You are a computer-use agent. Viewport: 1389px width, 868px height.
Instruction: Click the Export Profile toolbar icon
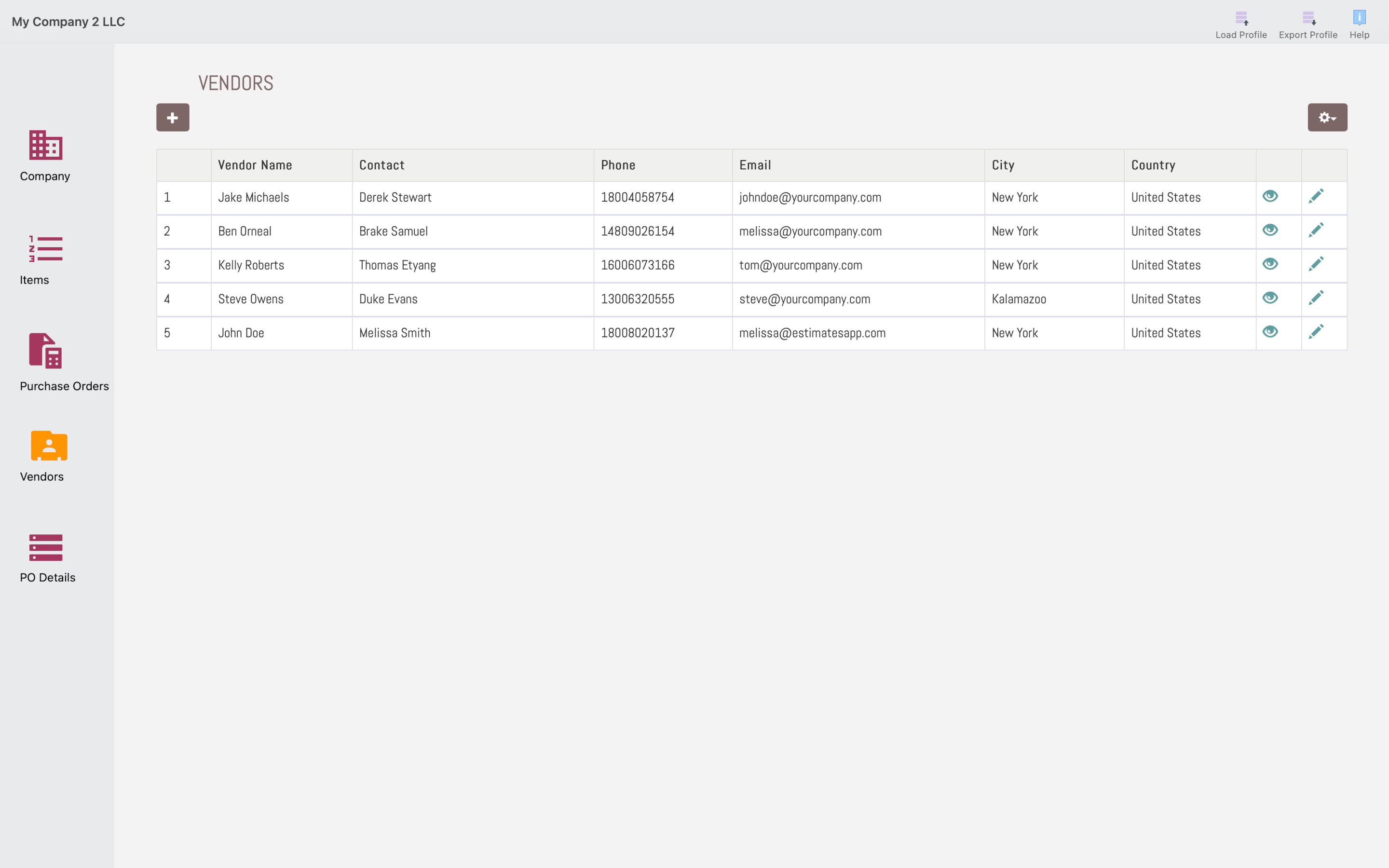[1308, 18]
